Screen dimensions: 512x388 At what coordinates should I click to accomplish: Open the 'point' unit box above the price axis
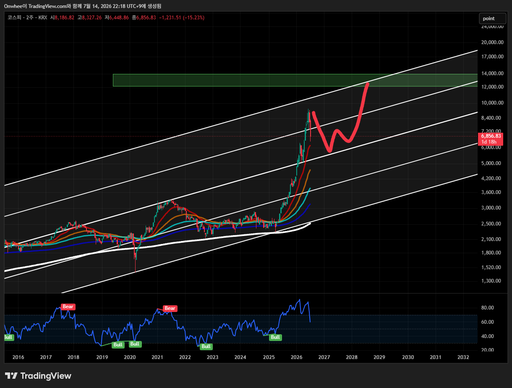point(492,19)
